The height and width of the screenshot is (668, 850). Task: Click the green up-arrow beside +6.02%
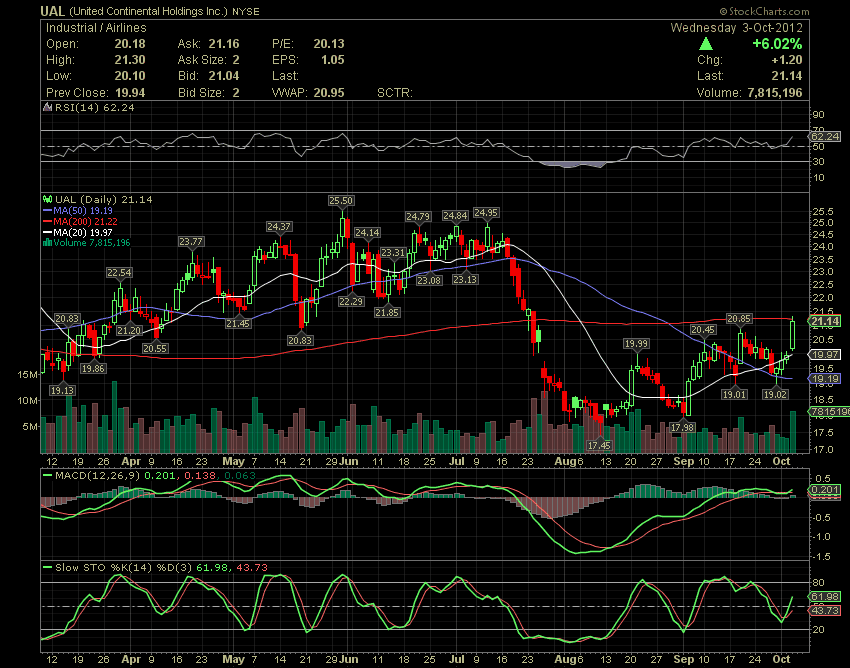click(705, 44)
